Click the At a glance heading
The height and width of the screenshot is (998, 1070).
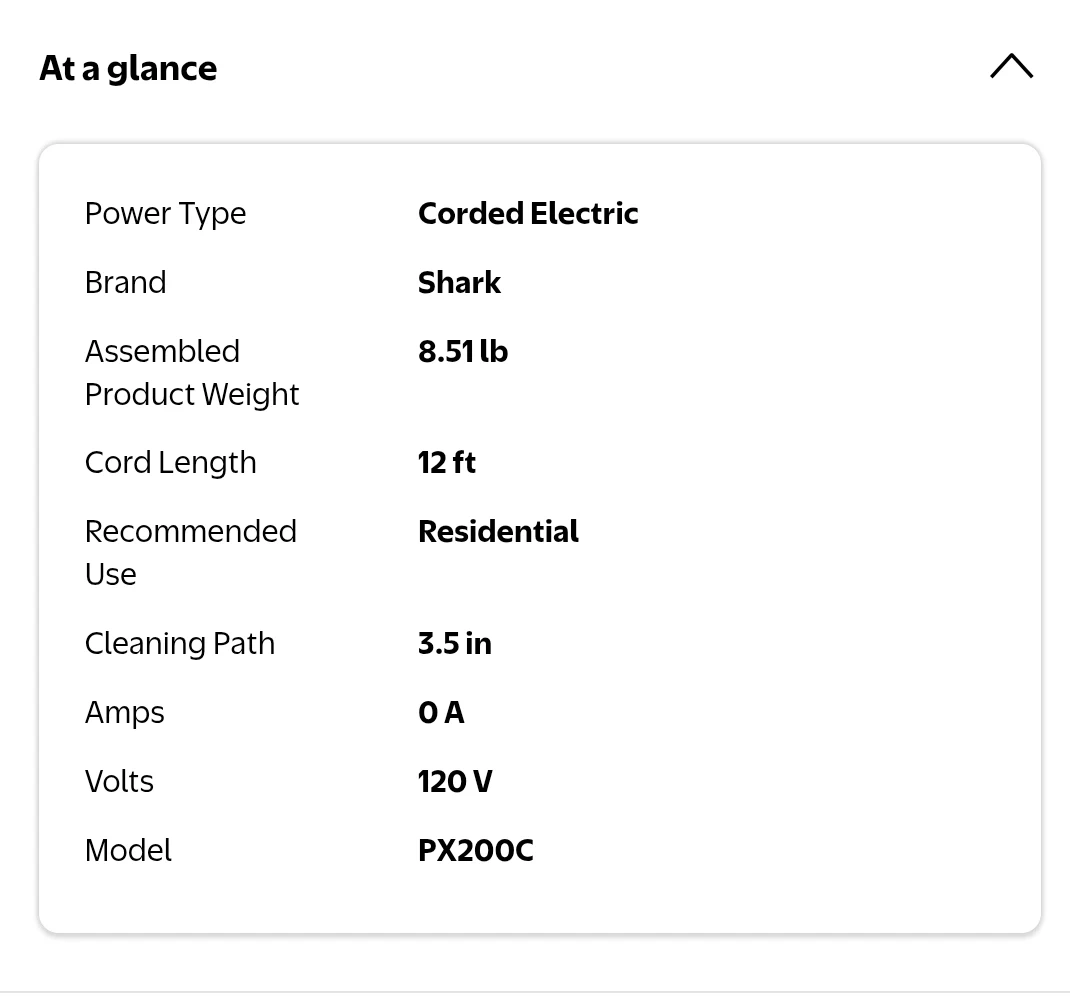click(x=128, y=68)
